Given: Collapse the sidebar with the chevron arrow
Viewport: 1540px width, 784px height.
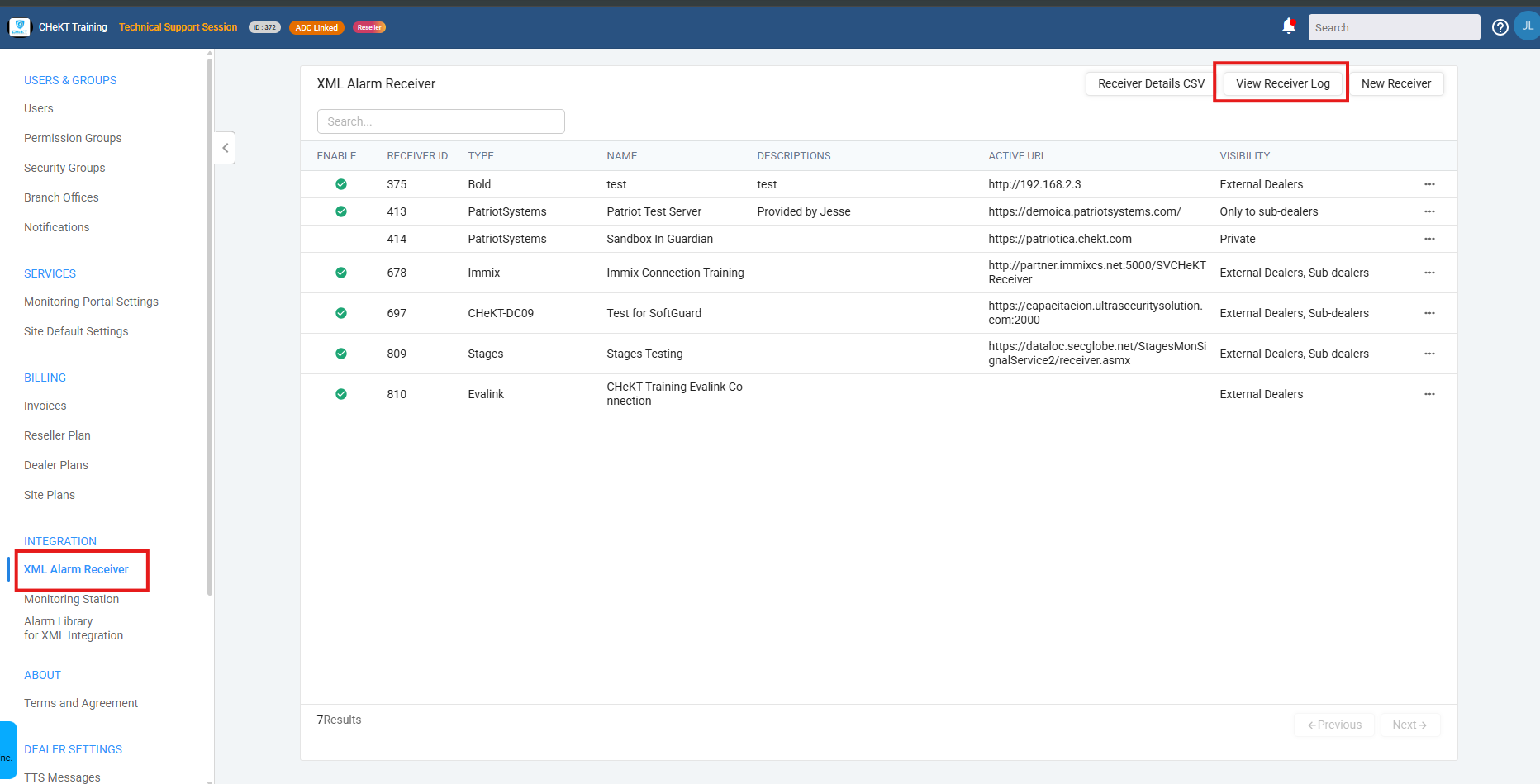Looking at the screenshot, I should [225, 148].
